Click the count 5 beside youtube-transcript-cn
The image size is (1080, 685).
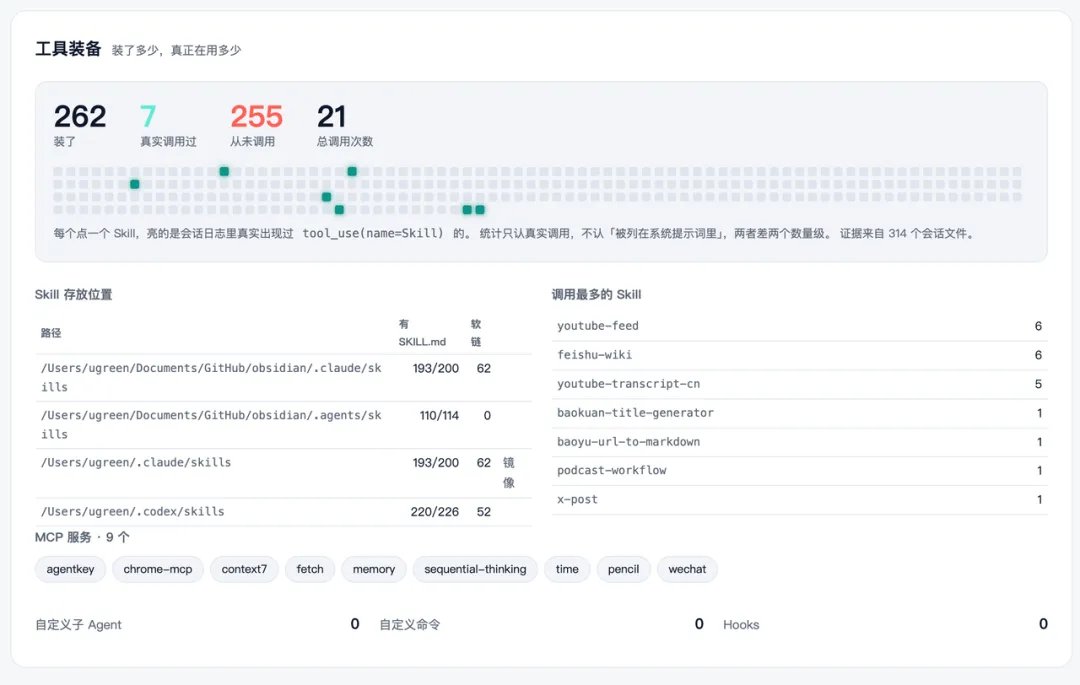[1038, 384]
